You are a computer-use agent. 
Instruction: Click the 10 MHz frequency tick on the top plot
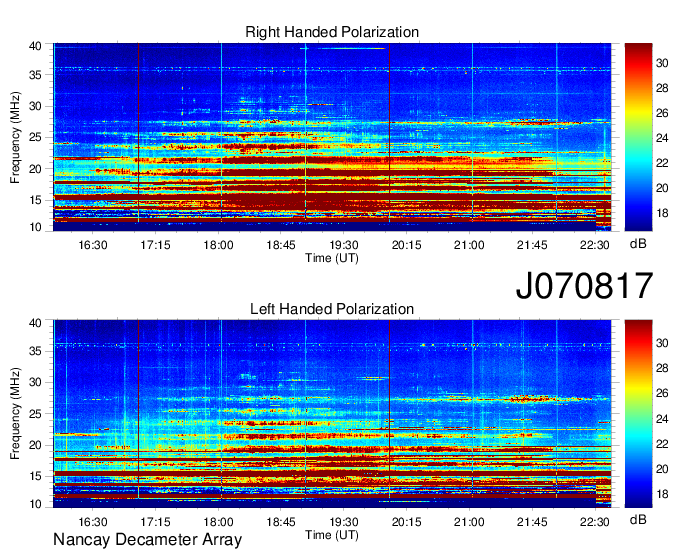pos(35,227)
